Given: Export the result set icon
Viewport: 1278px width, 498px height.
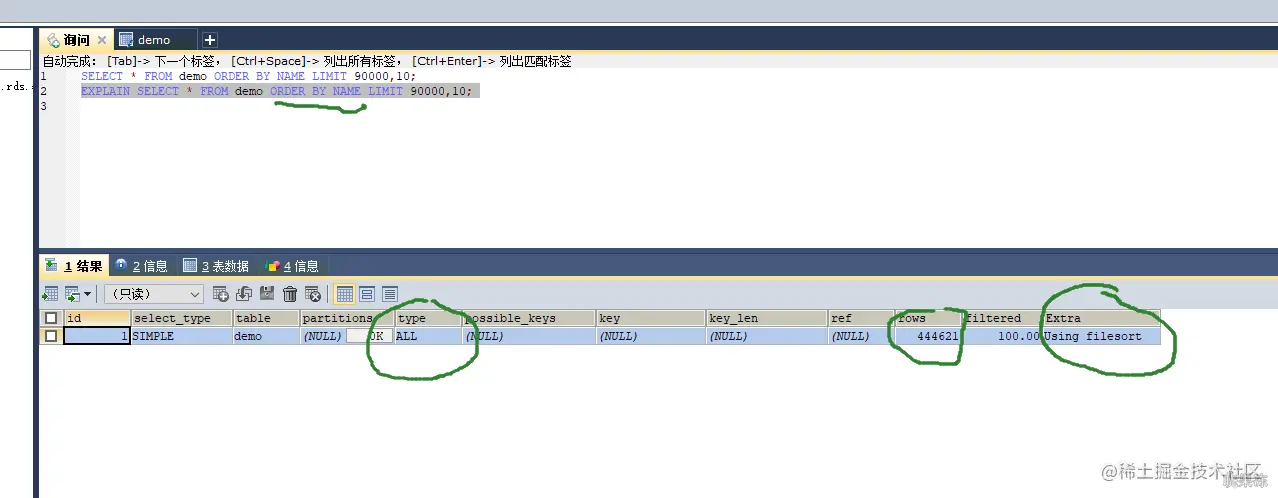Looking at the screenshot, I should (x=49, y=294).
